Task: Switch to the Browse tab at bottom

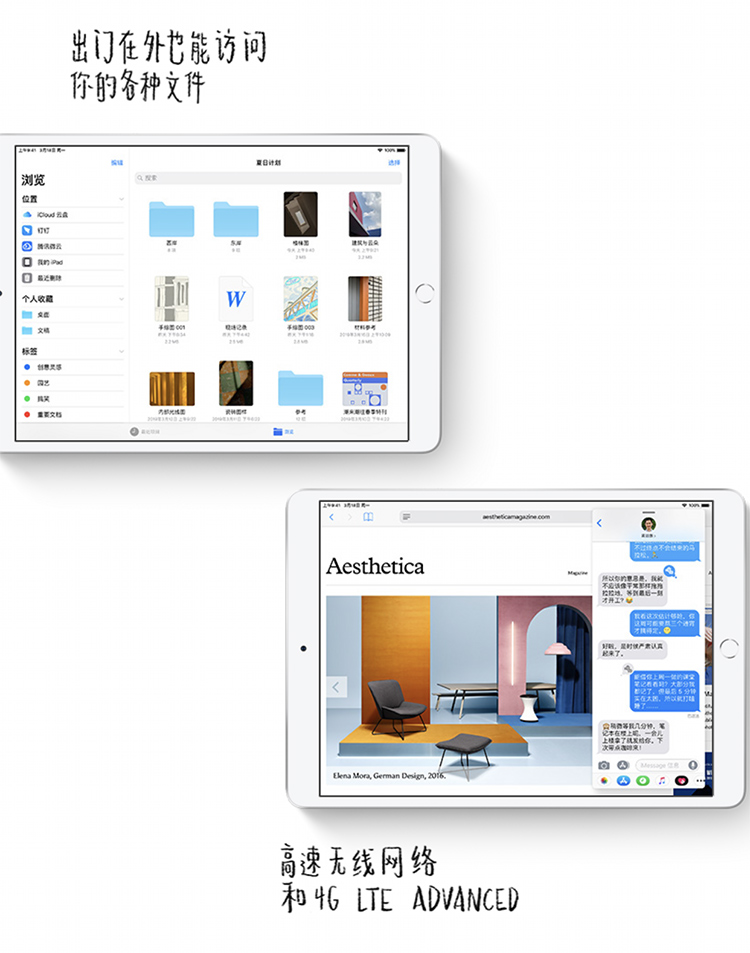Action: (282, 432)
